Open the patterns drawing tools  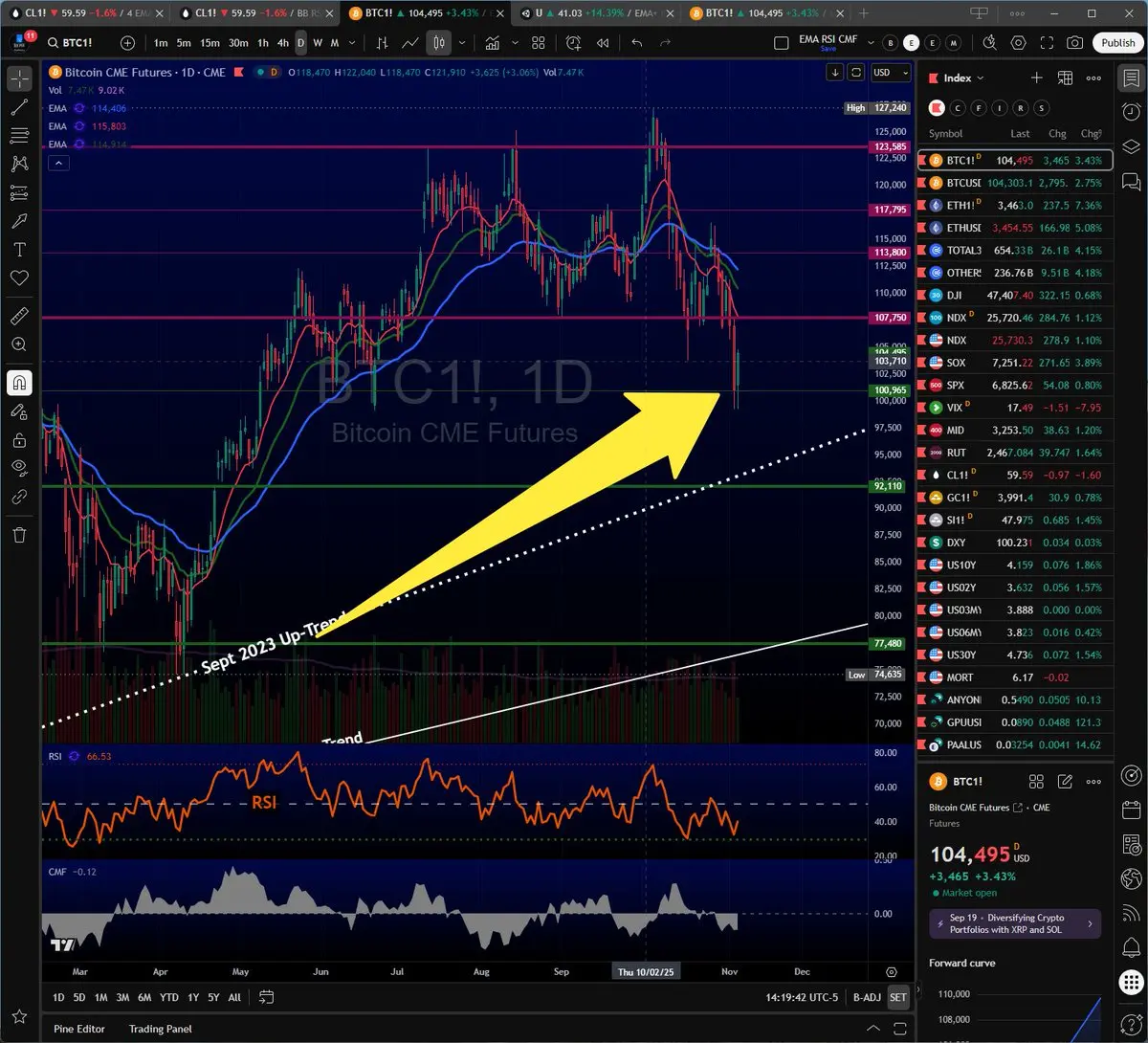[19, 165]
